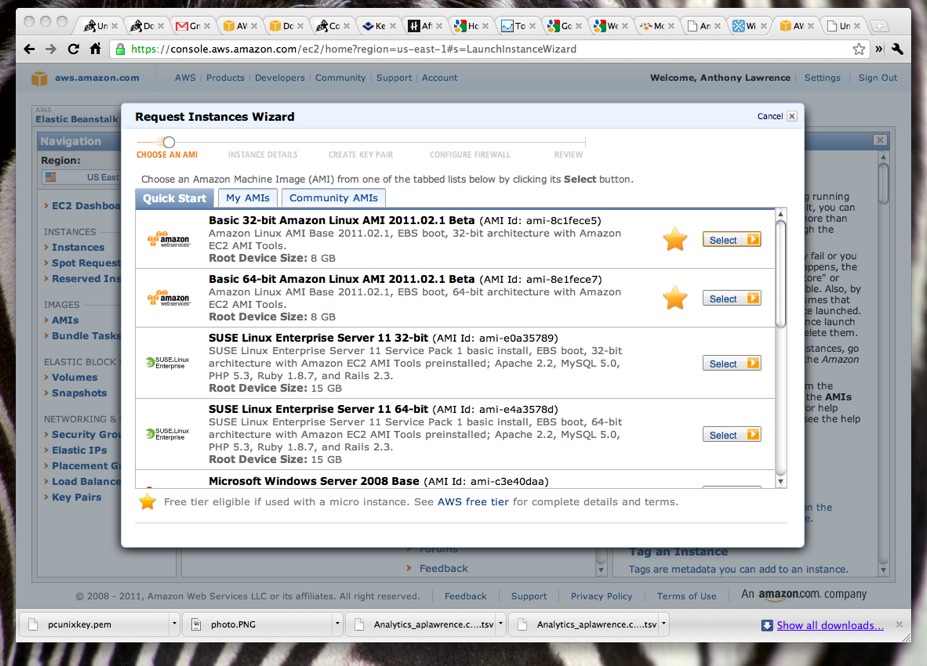The width and height of the screenshot is (927, 666).
Task: Close the Gmail browser tab
Action: coord(207,26)
